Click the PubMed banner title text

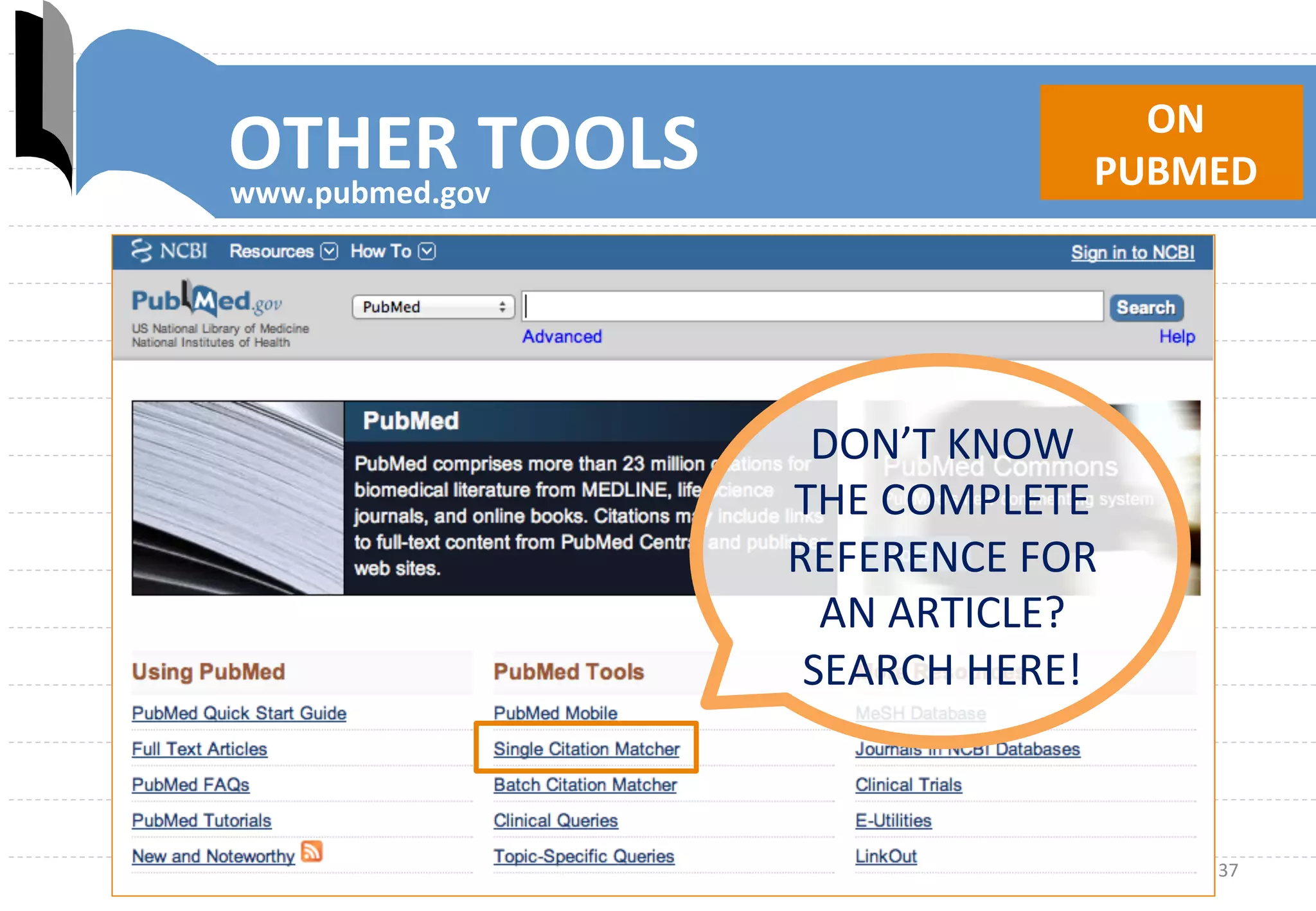(411, 421)
